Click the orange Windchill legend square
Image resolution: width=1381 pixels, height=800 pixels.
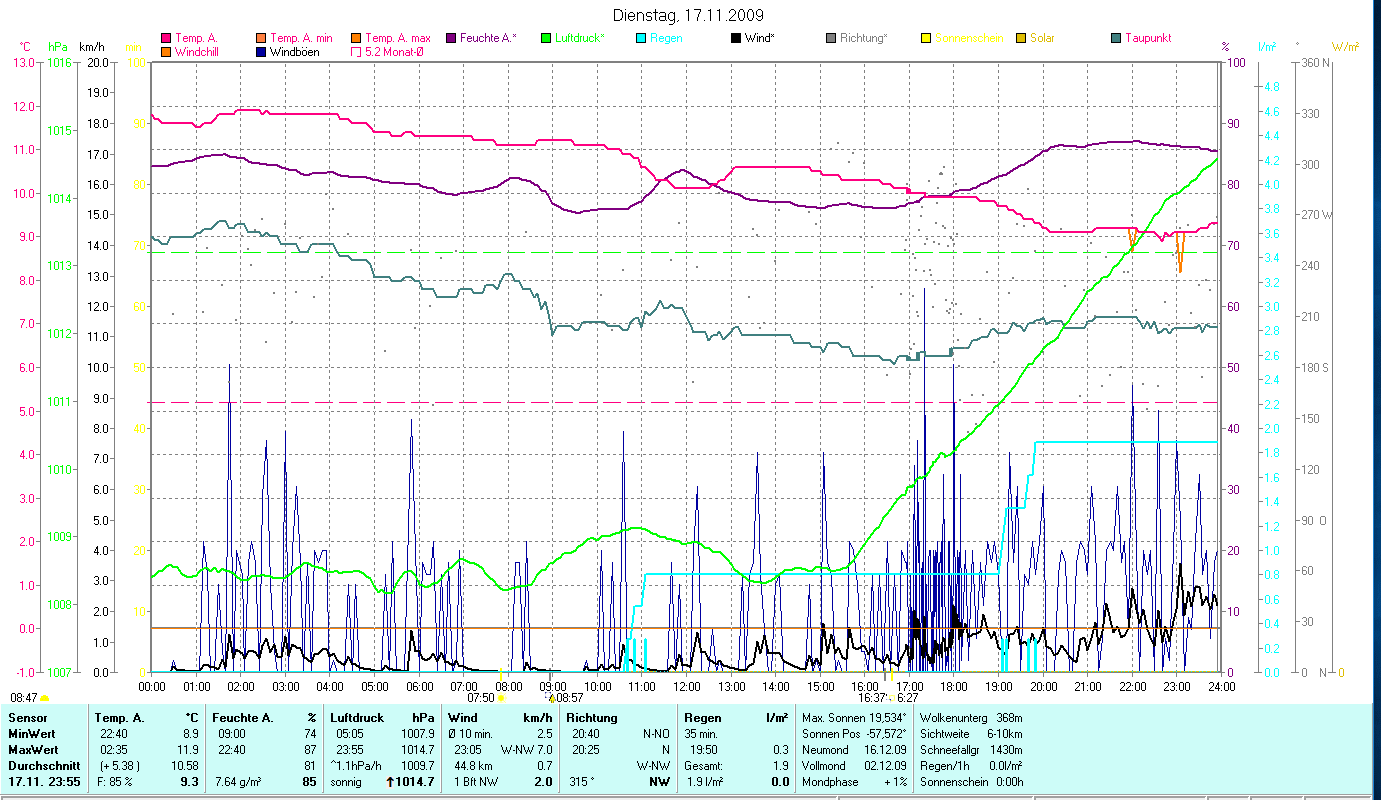166,51
